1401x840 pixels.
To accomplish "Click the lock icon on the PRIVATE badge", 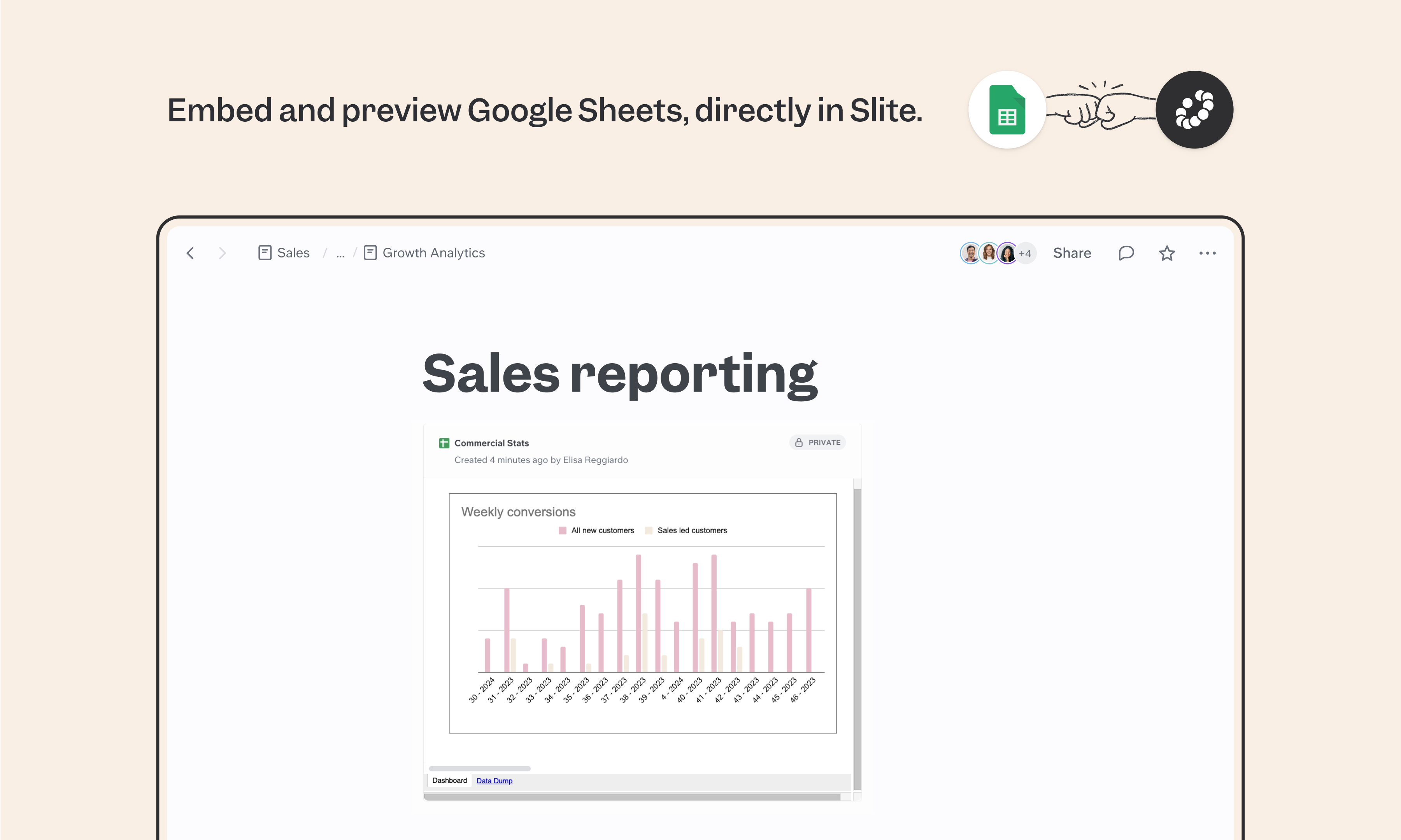I will [799, 442].
